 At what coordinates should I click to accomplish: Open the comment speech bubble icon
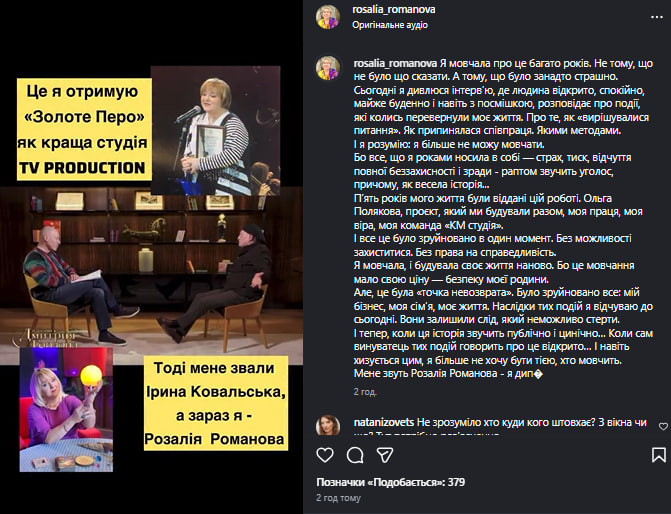point(355,455)
